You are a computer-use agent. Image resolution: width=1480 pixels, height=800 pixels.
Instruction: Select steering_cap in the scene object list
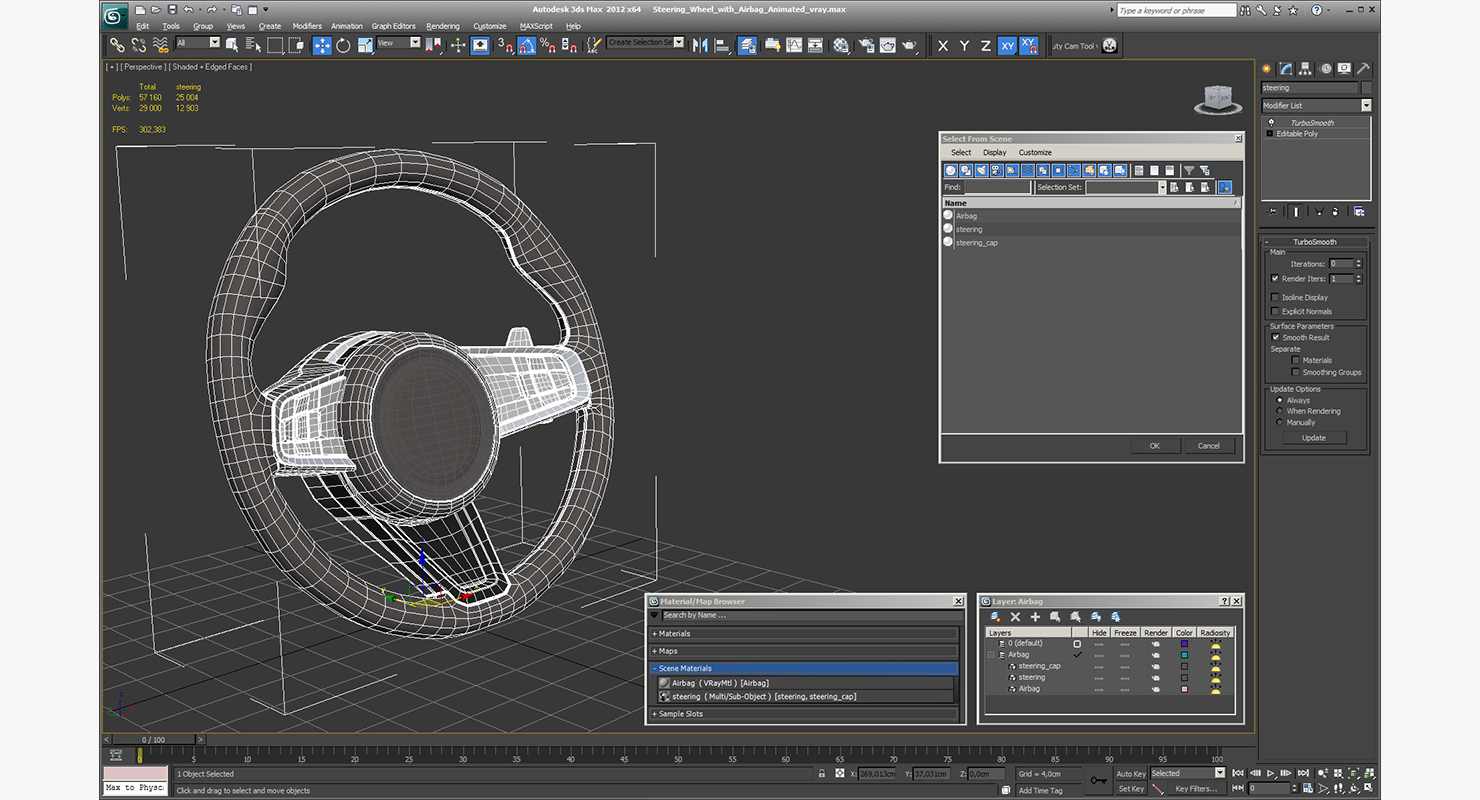point(976,243)
